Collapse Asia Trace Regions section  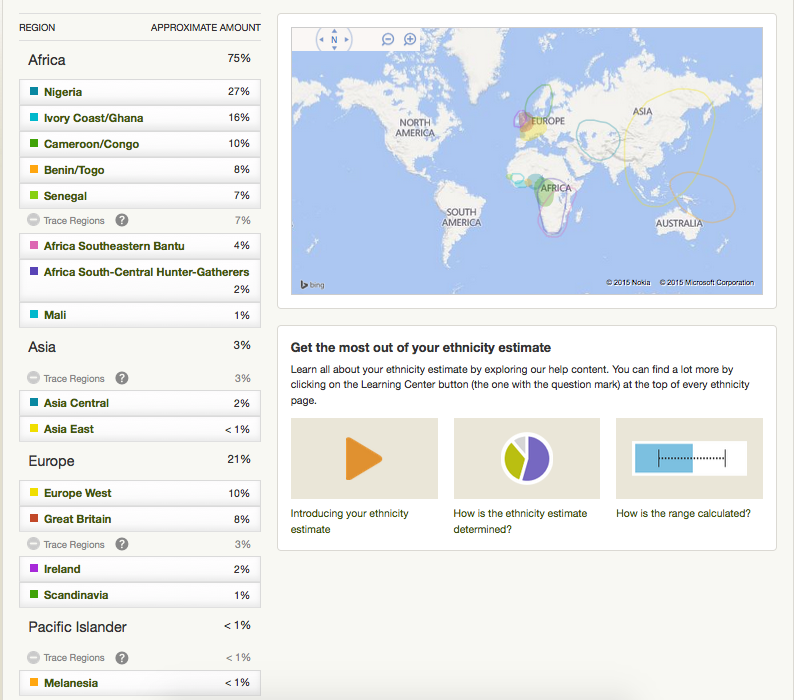33,379
